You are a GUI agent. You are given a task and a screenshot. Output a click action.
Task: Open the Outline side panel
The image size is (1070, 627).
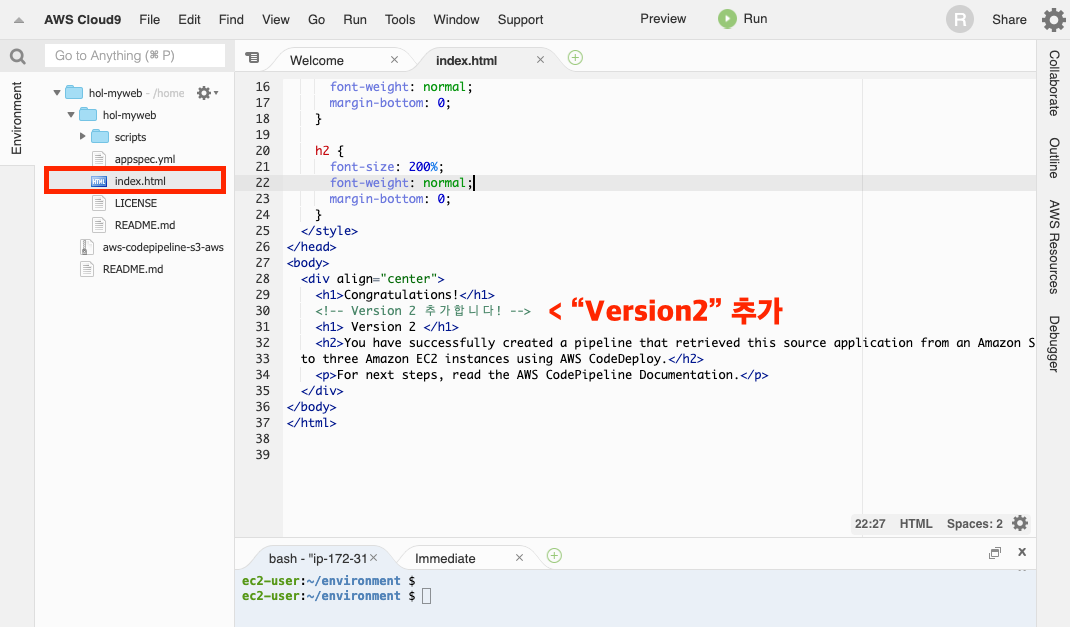coord(1054,158)
